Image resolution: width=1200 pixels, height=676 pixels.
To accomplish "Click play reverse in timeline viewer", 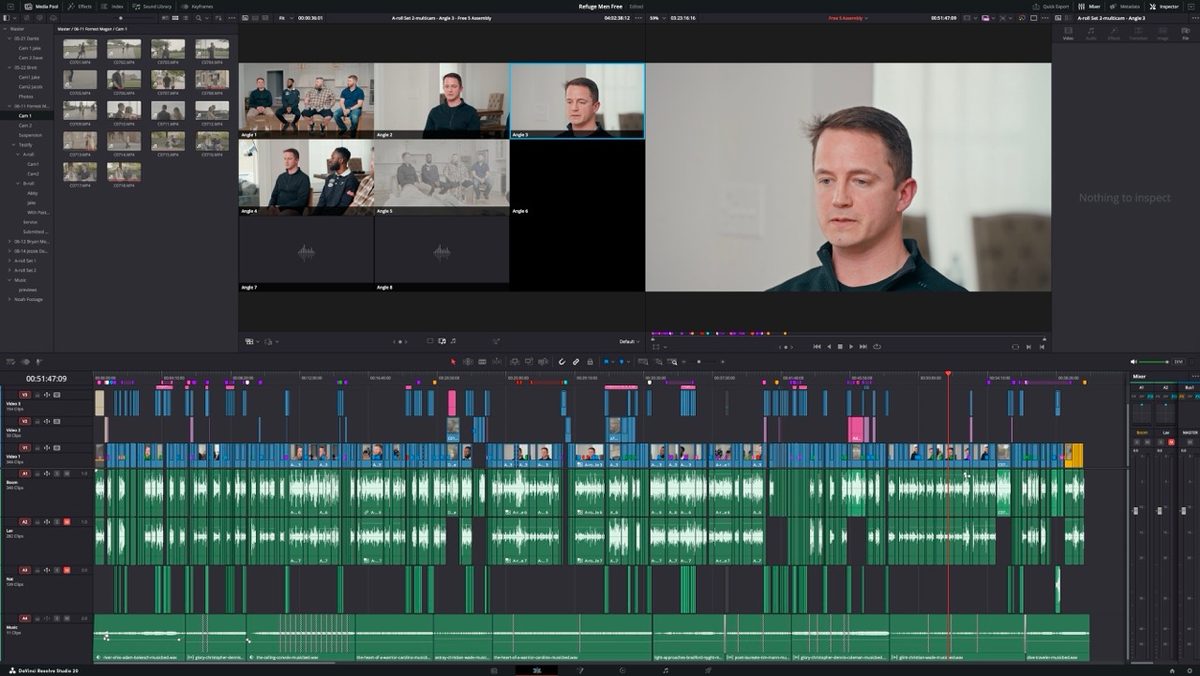I will tap(829, 346).
